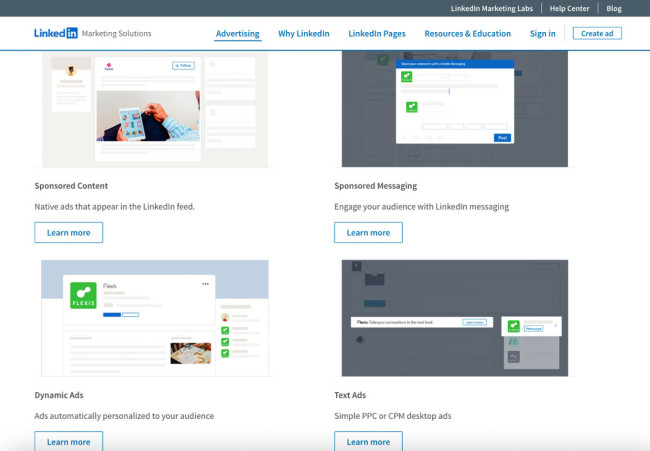Expand the Resources & Education menu
Viewport: 650px width, 451px height.
(x=467, y=33)
